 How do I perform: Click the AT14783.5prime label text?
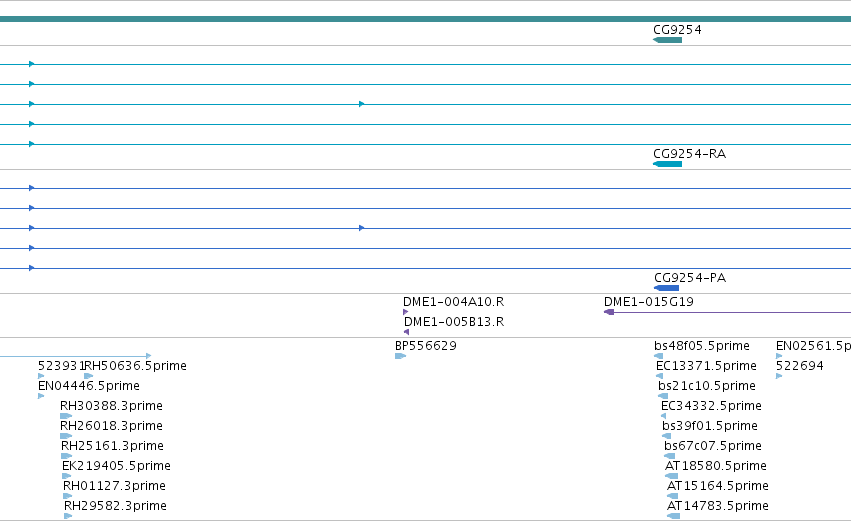tap(717, 506)
